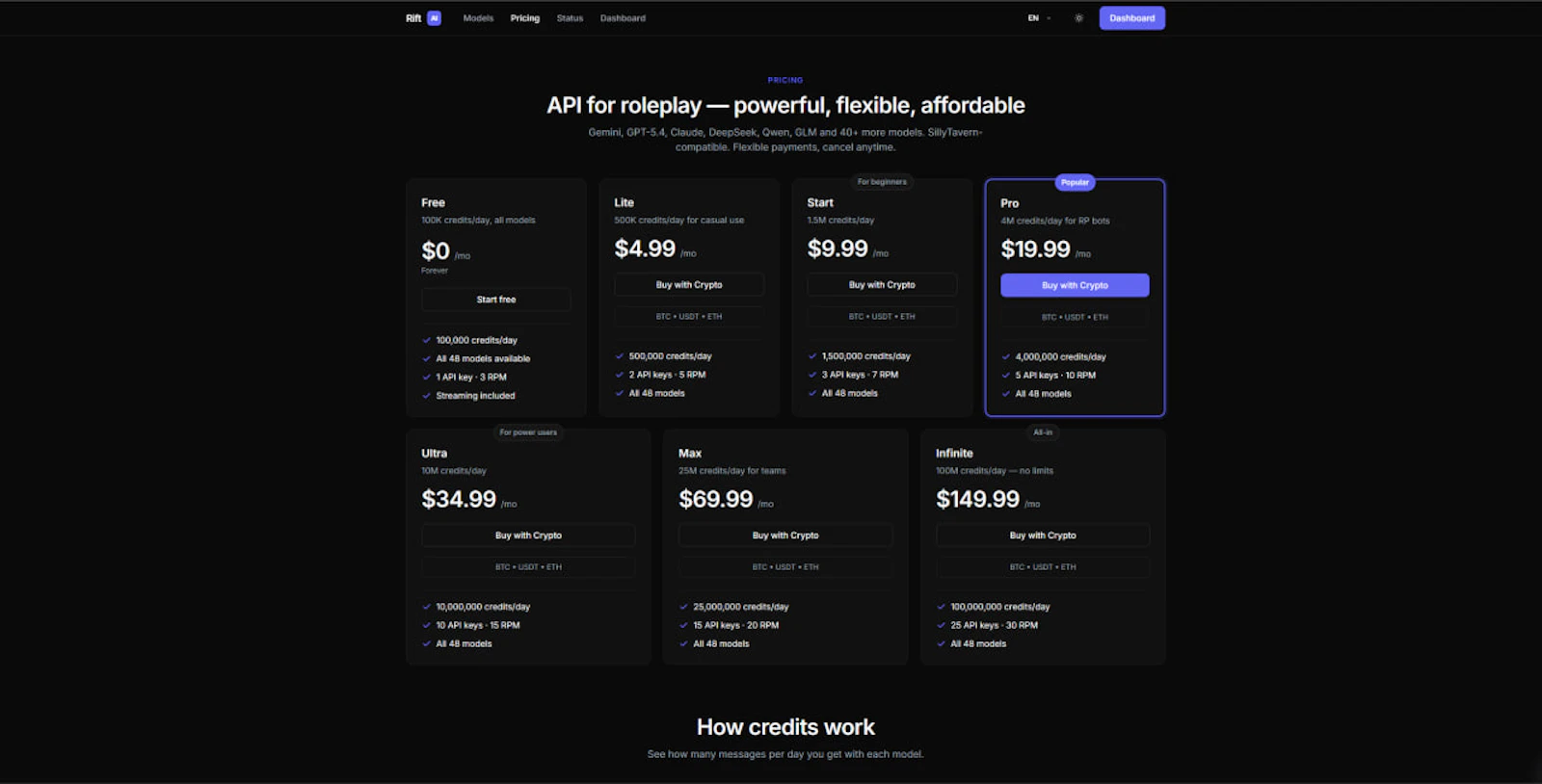Go to the Status nav item
1542x784 pixels.
coord(570,18)
